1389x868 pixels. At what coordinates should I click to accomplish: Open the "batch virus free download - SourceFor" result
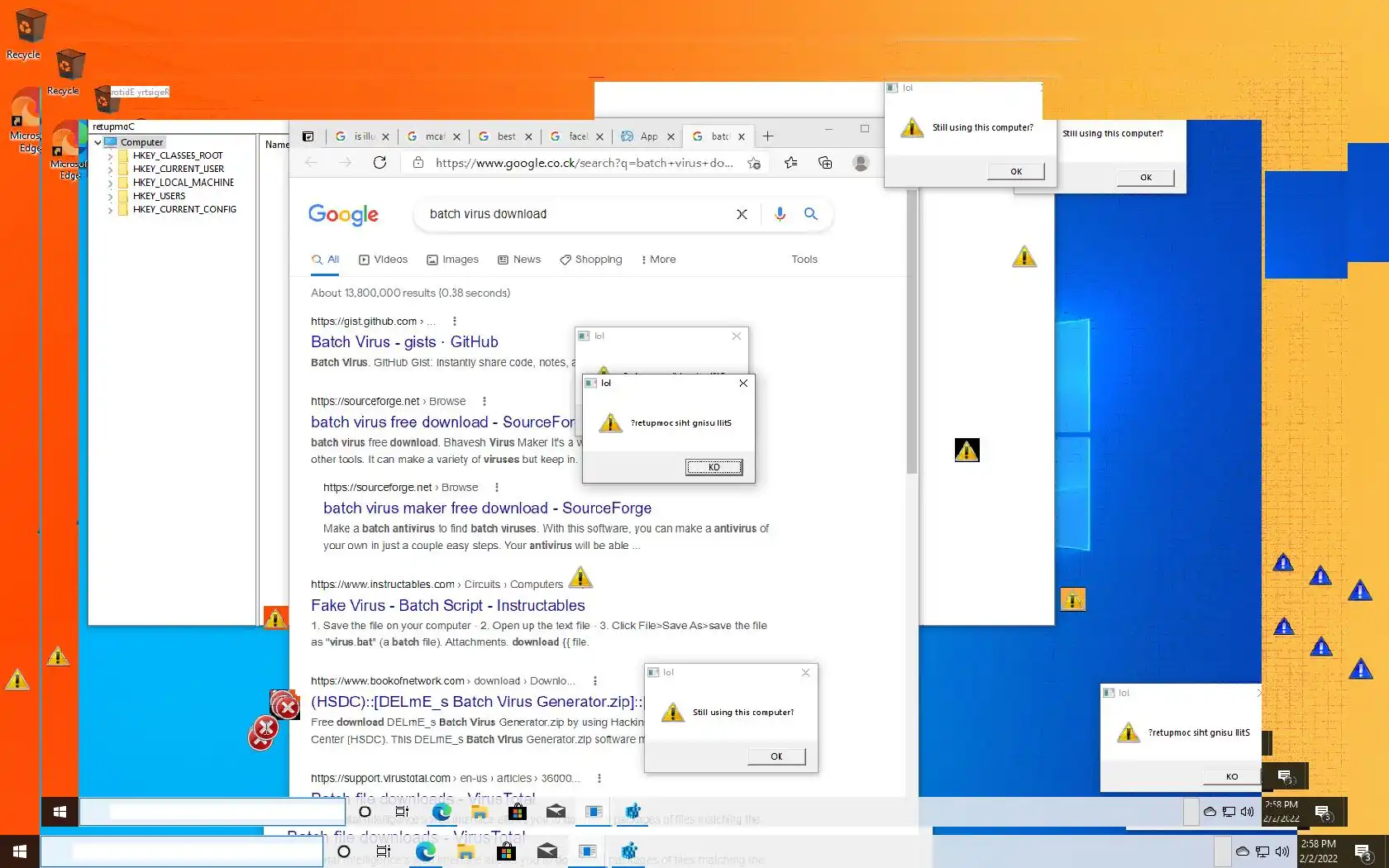(442, 422)
